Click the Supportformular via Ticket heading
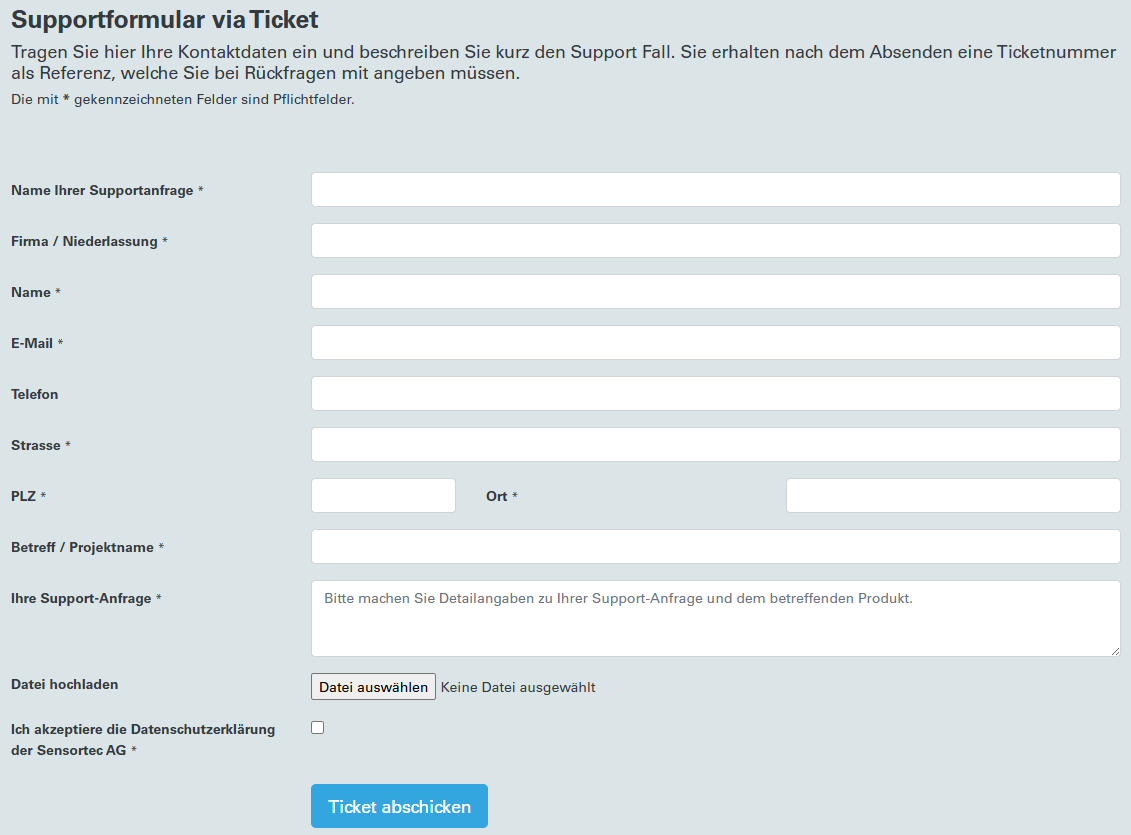The image size is (1131, 835). (x=164, y=19)
